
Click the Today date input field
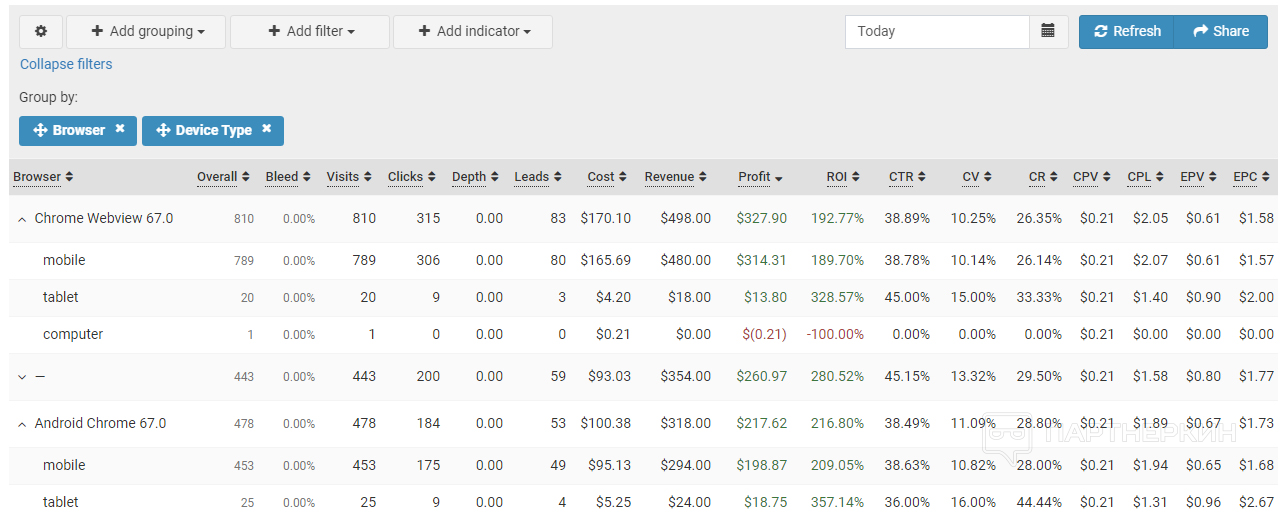pos(936,32)
